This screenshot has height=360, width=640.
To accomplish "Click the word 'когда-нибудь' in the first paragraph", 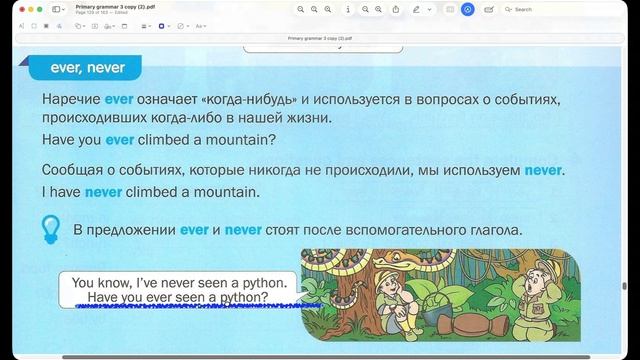I will pos(249,99).
